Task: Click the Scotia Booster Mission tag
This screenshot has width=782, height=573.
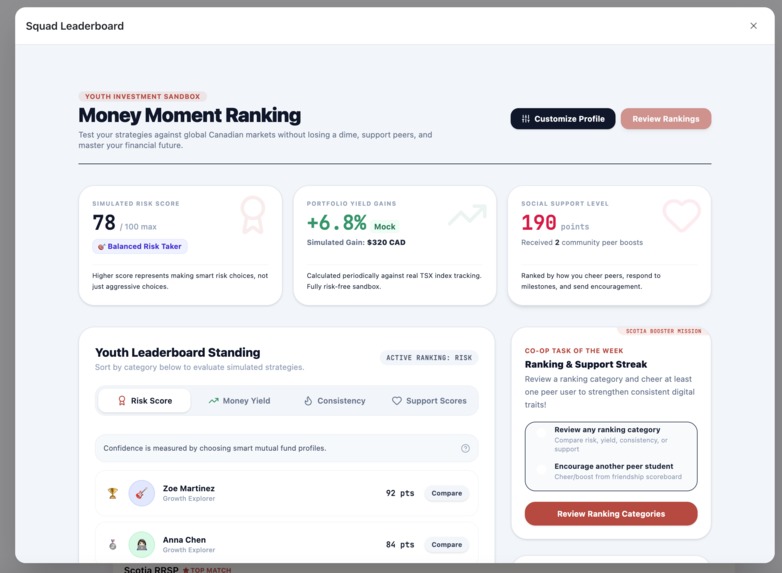Action: pos(663,331)
